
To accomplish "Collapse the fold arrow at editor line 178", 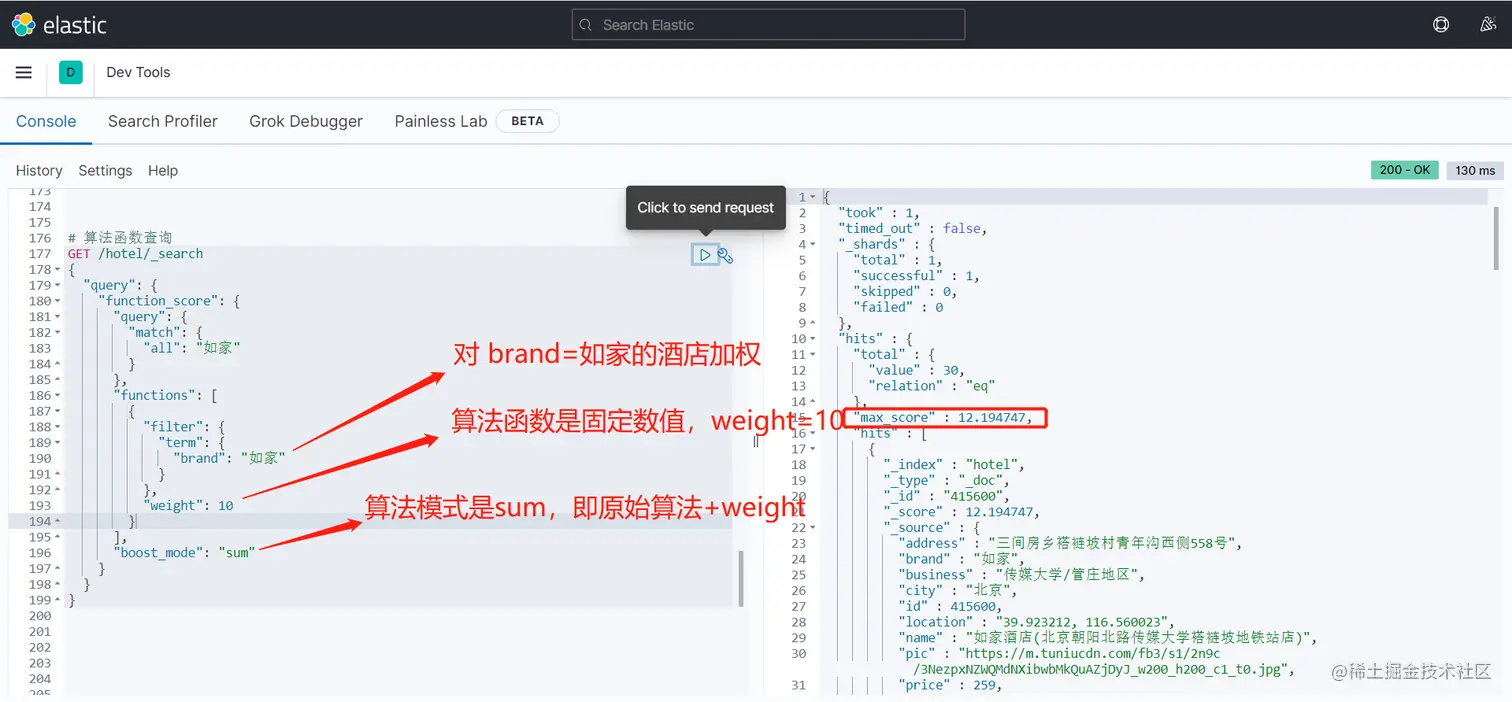I will [58, 270].
